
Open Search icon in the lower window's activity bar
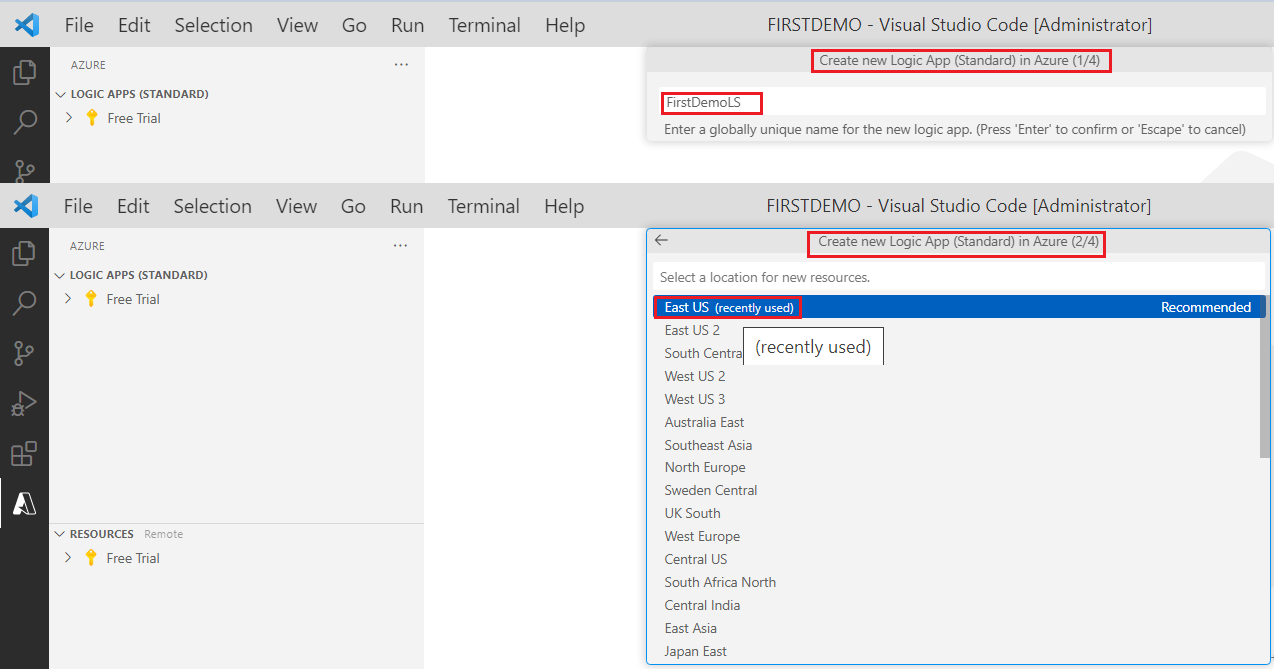[24, 303]
